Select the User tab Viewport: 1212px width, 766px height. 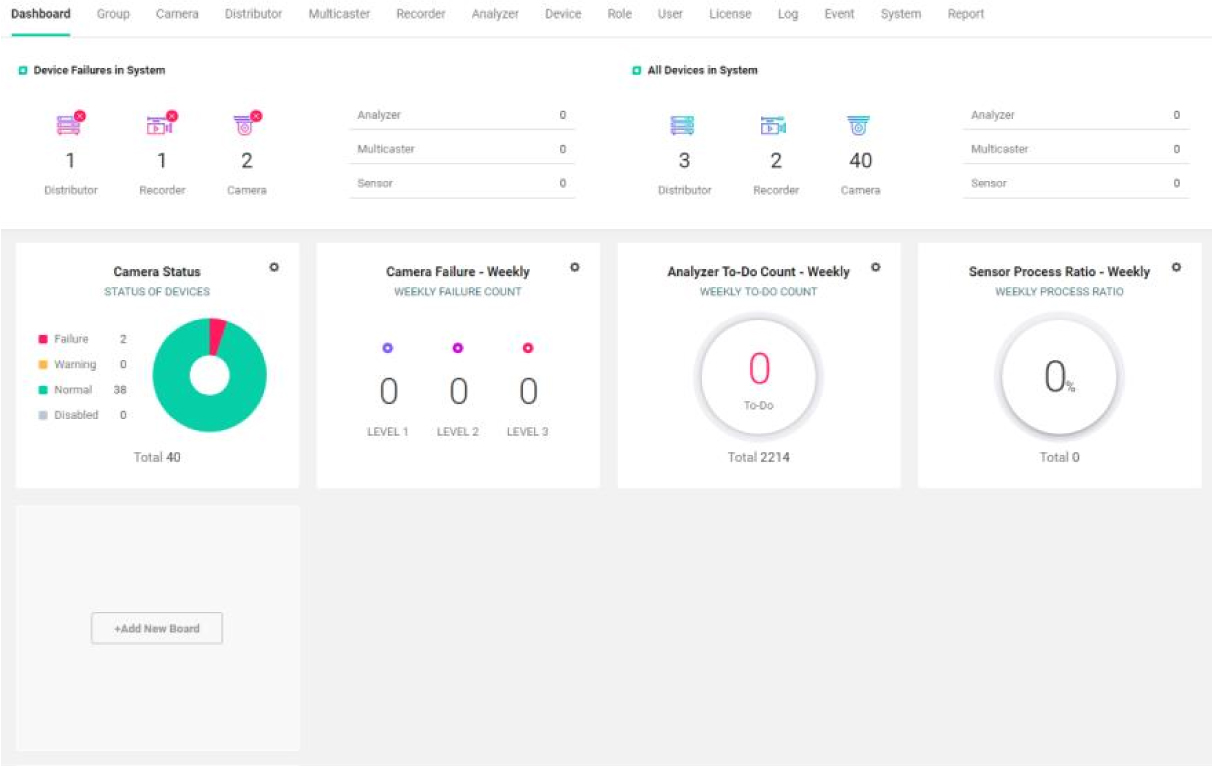(x=670, y=14)
